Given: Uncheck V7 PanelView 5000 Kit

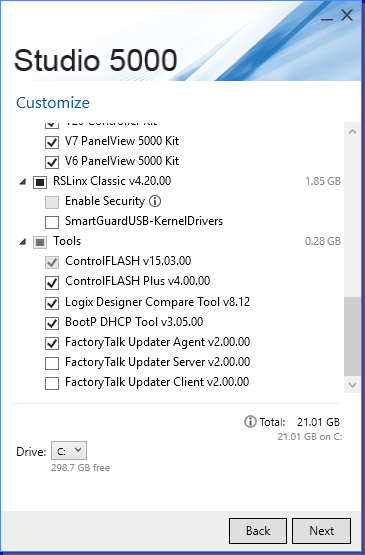Looking at the screenshot, I should point(52,142).
